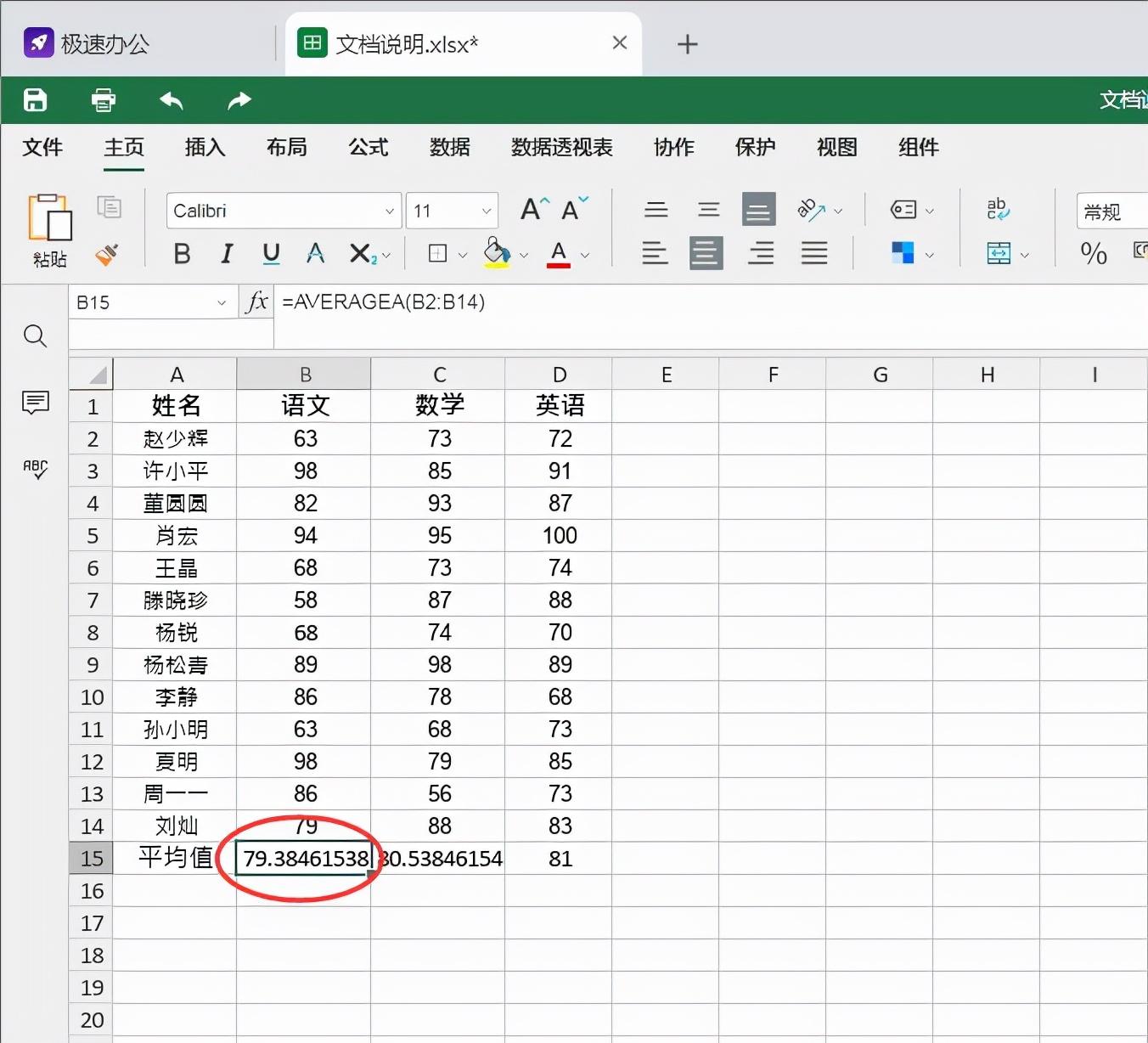
Task: Click the Copy icon beside Paste
Action: point(109,206)
